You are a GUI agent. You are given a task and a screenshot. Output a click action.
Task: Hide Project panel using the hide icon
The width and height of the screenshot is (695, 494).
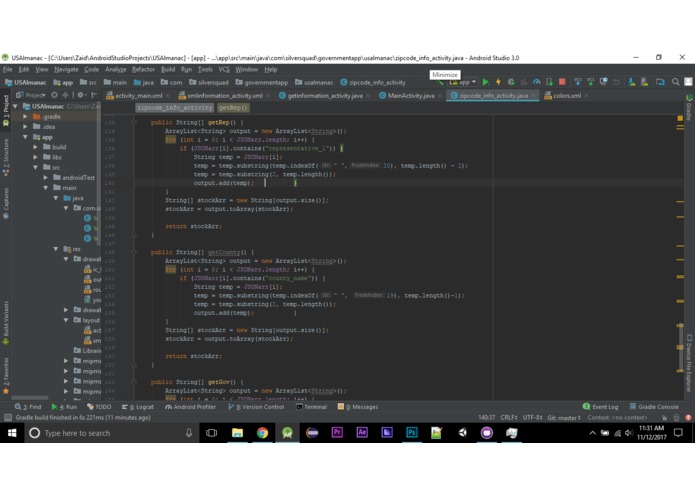[x=94, y=95]
